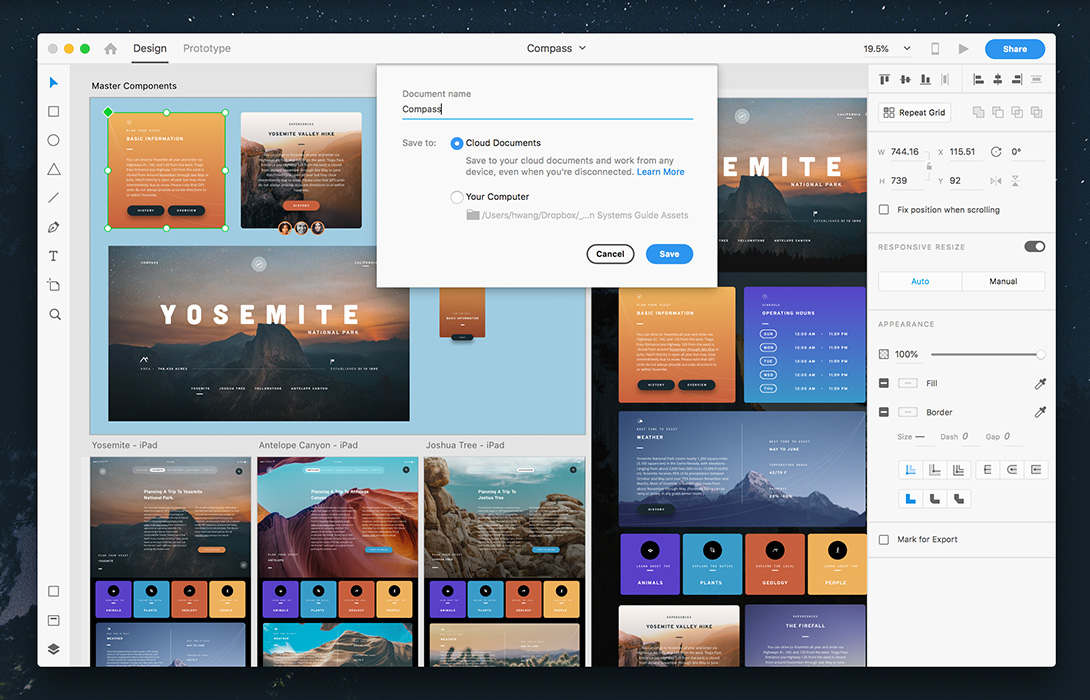Click the Exclude Overlap boolean icon
Viewport: 1090px width, 700px height.
[1036, 112]
